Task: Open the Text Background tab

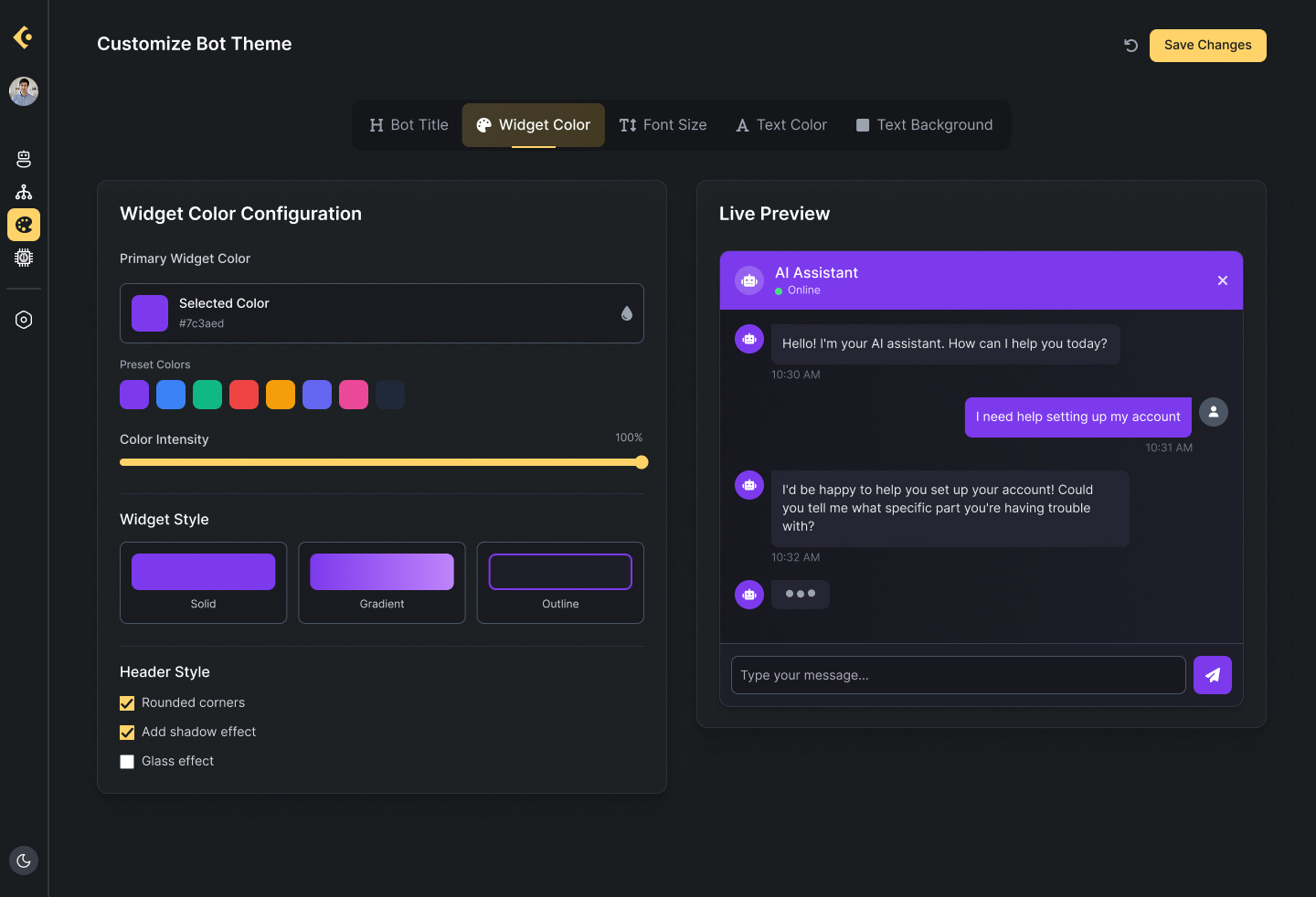Action: tap(924, 125)
